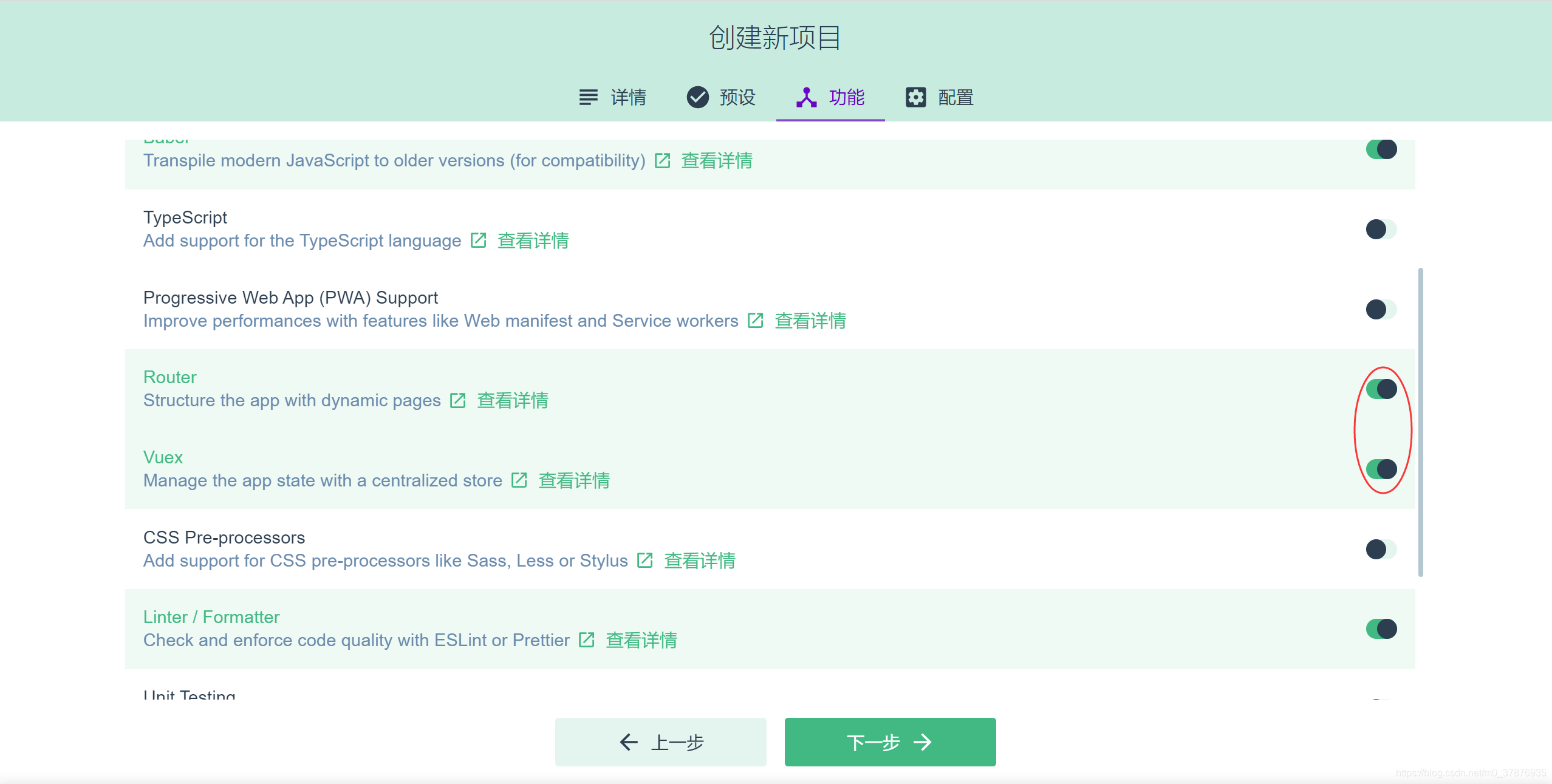This screenshot has height=784, width=1552.
Task: Click the Router feature title
Action: [x=170, y=377]
